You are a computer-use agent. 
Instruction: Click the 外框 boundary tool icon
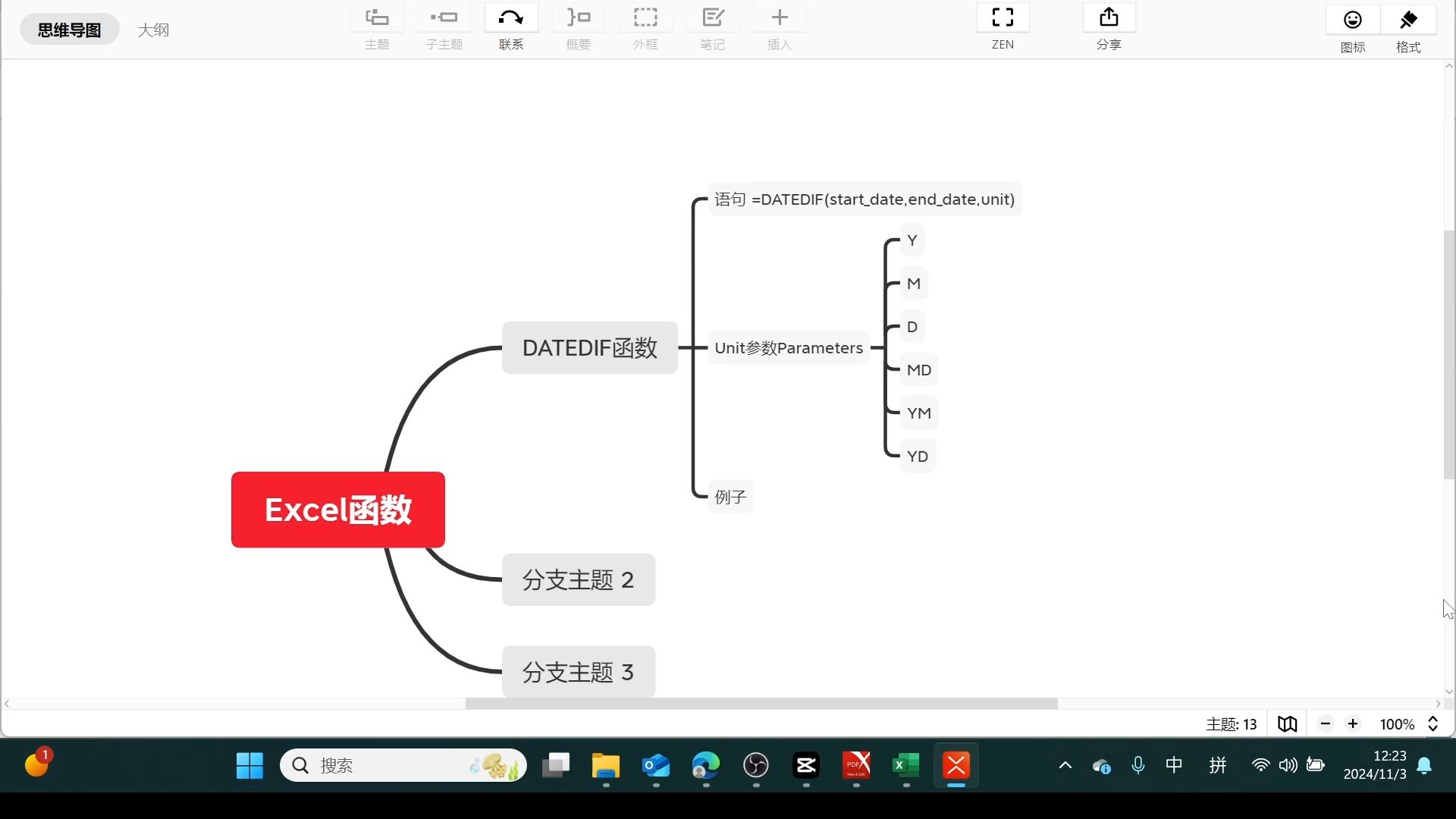645,17
